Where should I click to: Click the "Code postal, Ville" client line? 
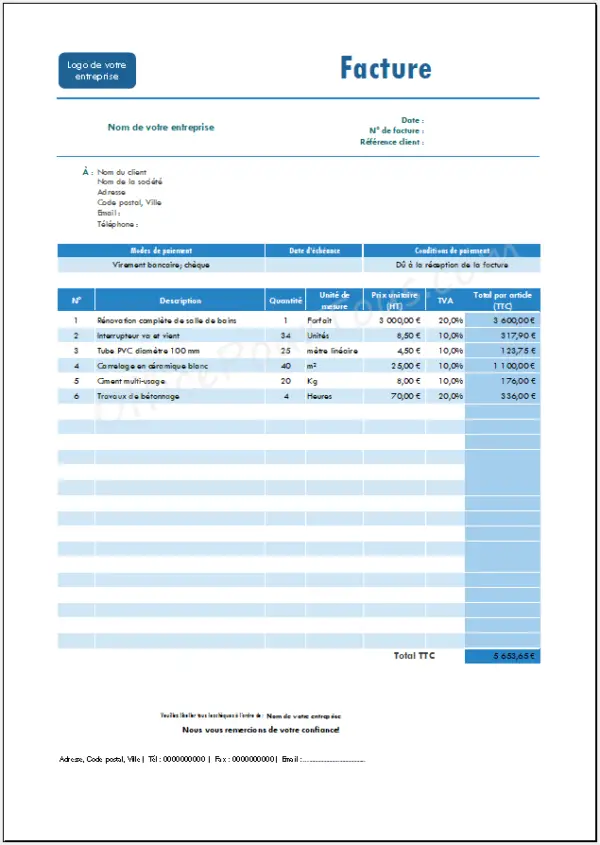pyautogui.click(x=129, y=202)
